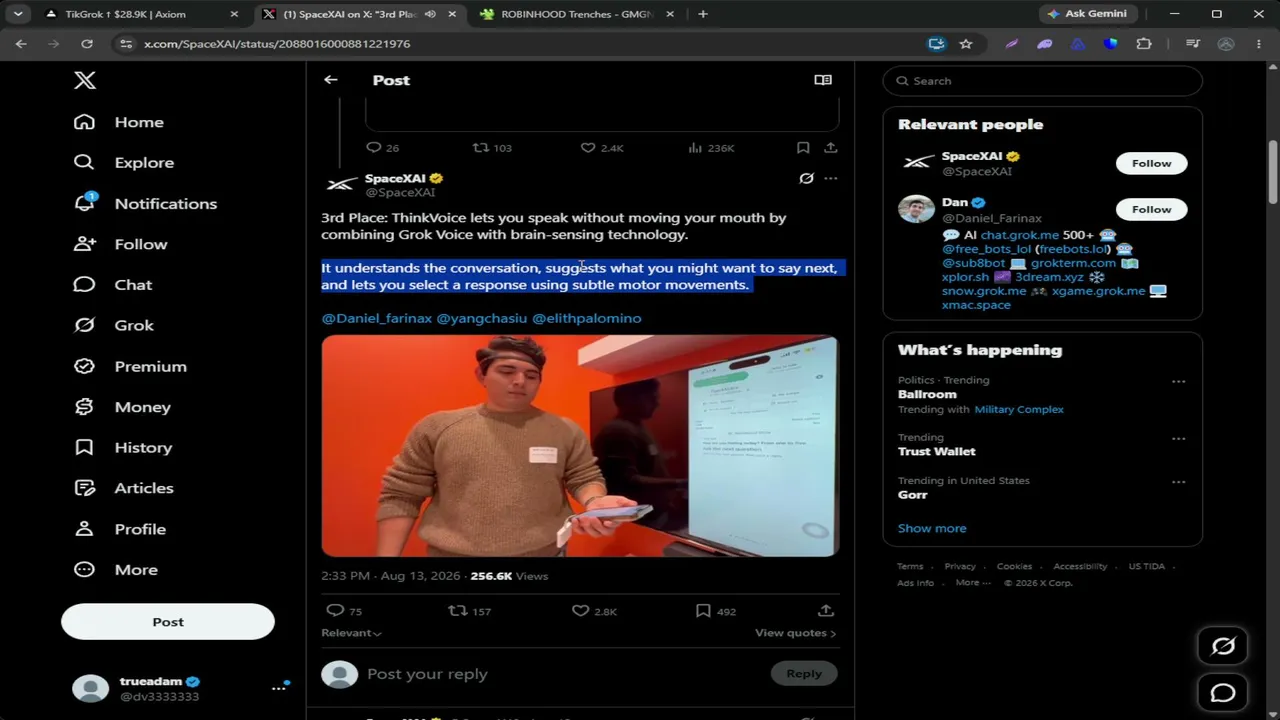
Task: Expand the Relevant reply sort dropdown
Action: click(x=351, y=633)
